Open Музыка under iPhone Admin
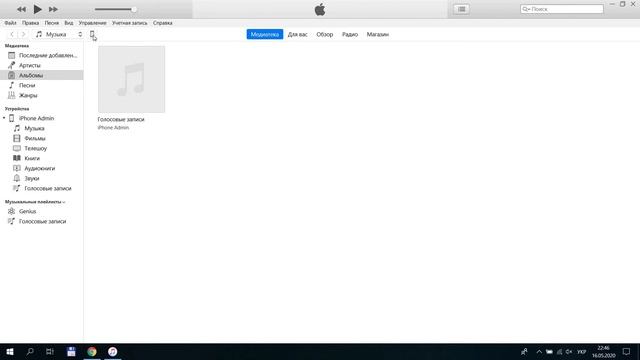640x360 pixels. 42,128
